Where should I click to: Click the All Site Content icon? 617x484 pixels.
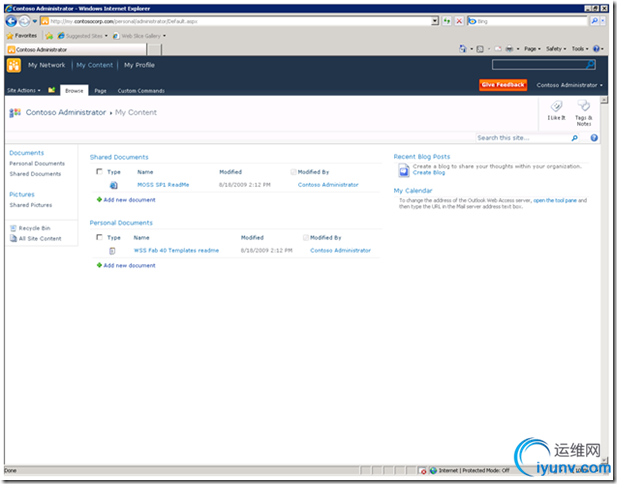(x=13, y=238)
